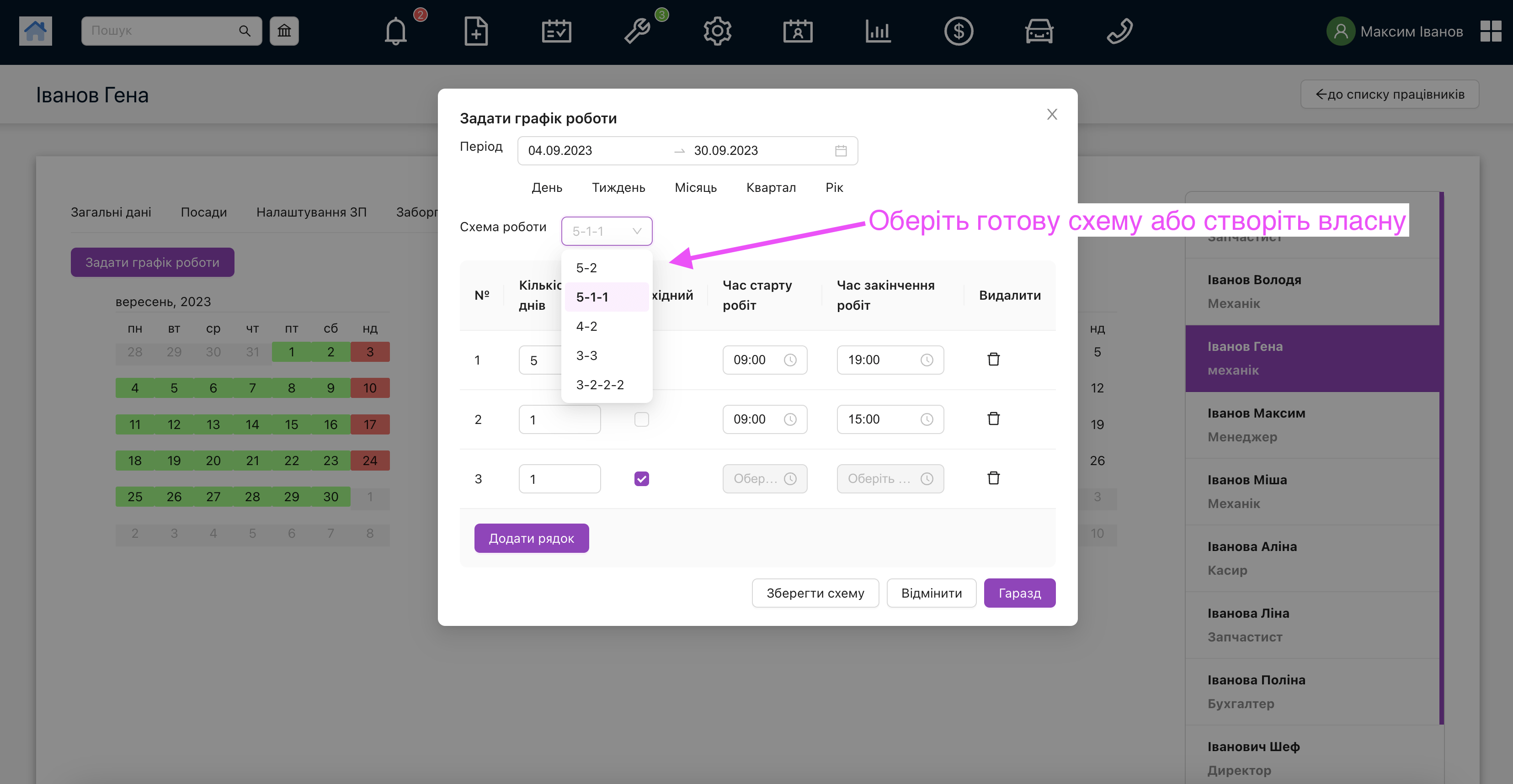Choose the 3-2-2-2 schema option
The height and width of the screenshot is (784, 1513).
point(600,385)
